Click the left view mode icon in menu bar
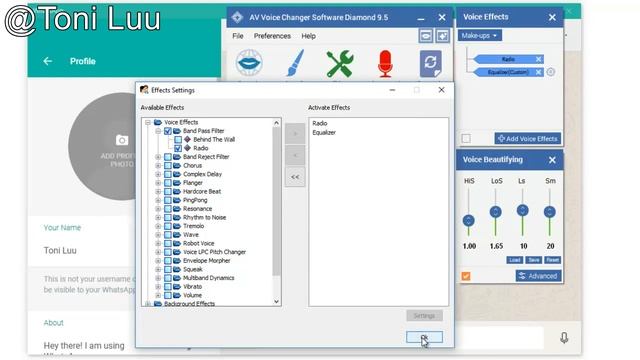The image size is (640, 360). 426,36
